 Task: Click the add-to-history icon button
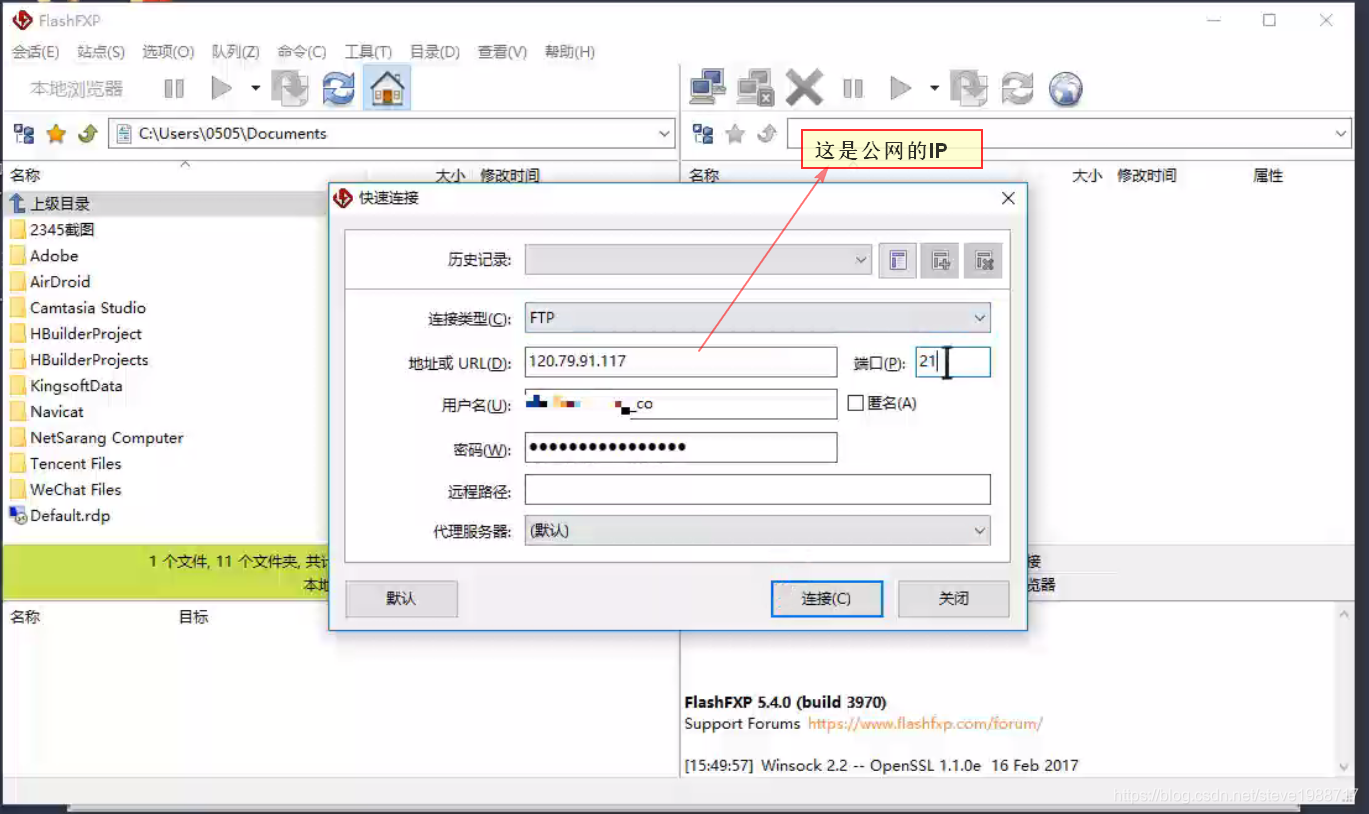pyautogui.click(x=940, y=261)
